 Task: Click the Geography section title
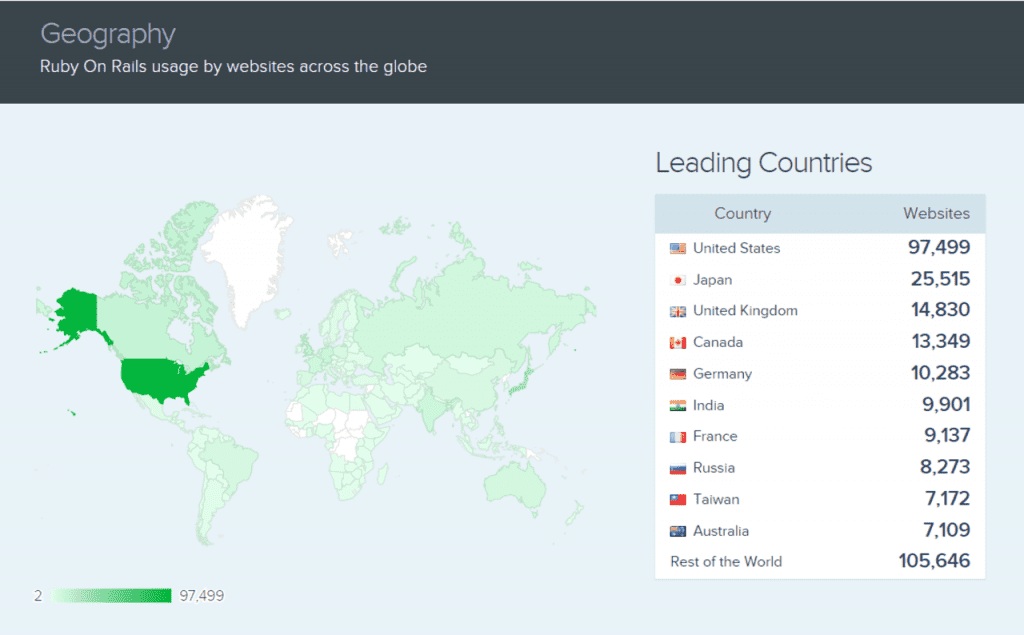click(x=107, y=34)
